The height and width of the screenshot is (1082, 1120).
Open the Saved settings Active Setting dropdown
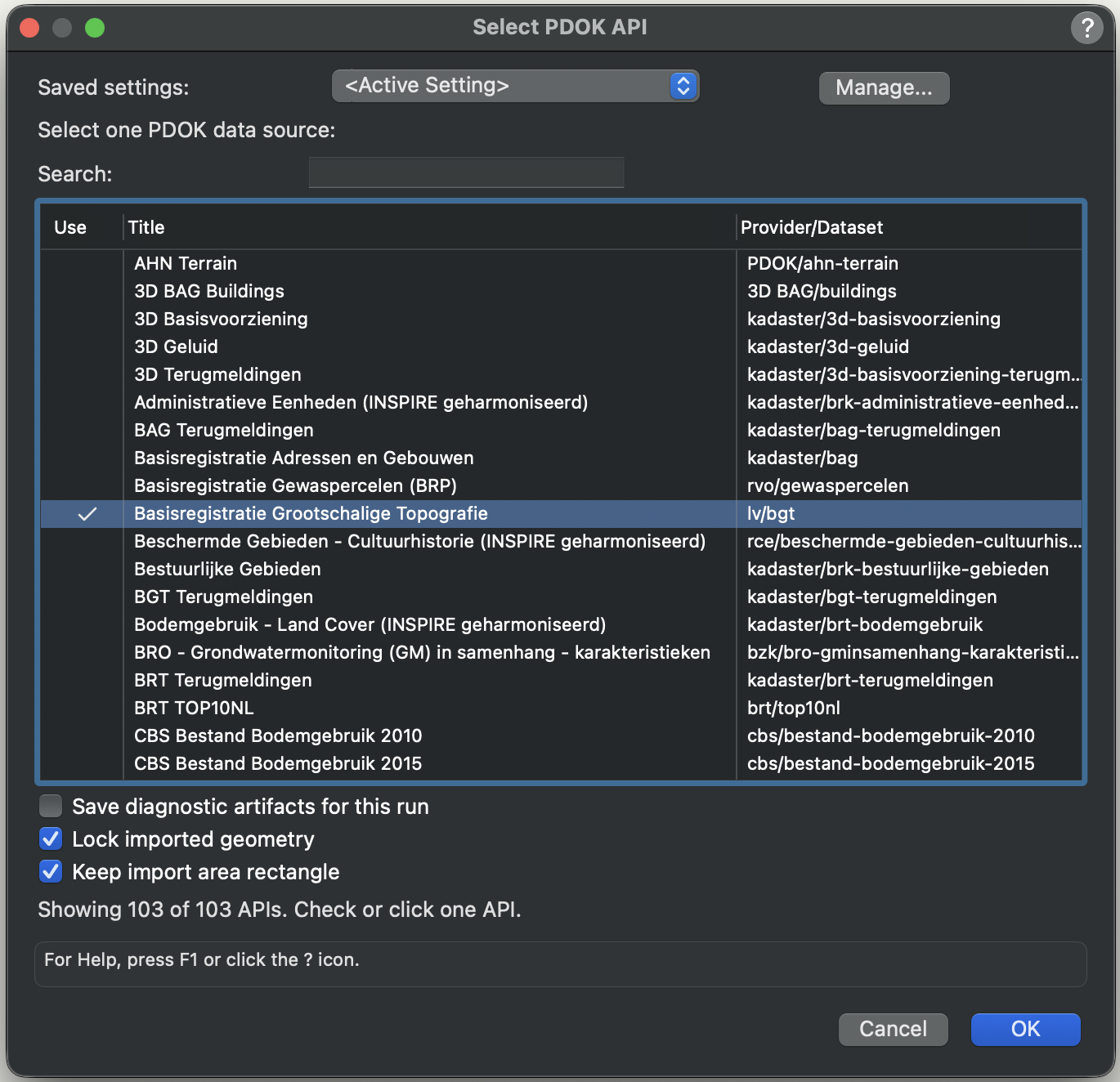515,86
